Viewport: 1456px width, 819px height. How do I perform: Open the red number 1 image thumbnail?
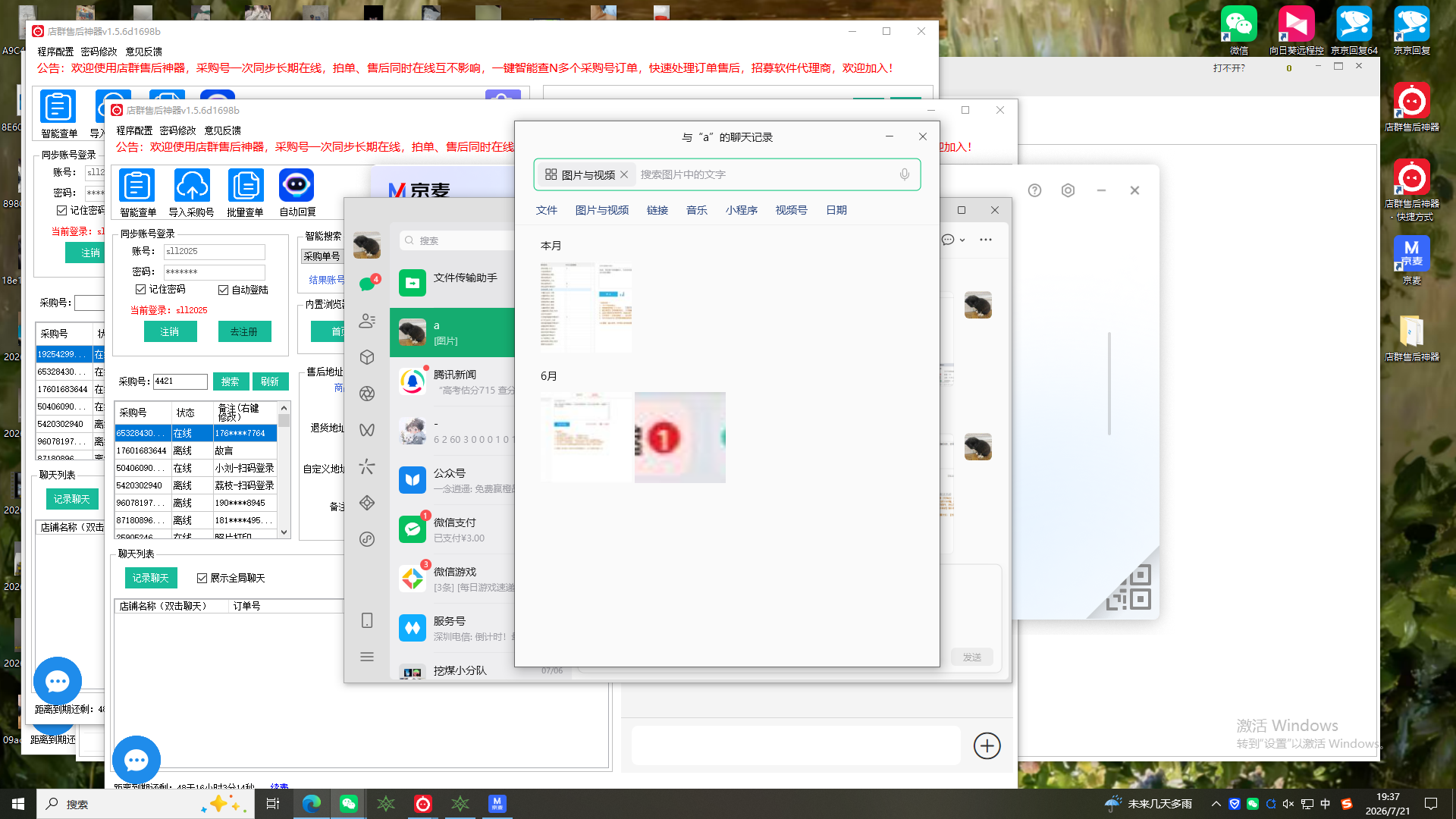point(680,438)
